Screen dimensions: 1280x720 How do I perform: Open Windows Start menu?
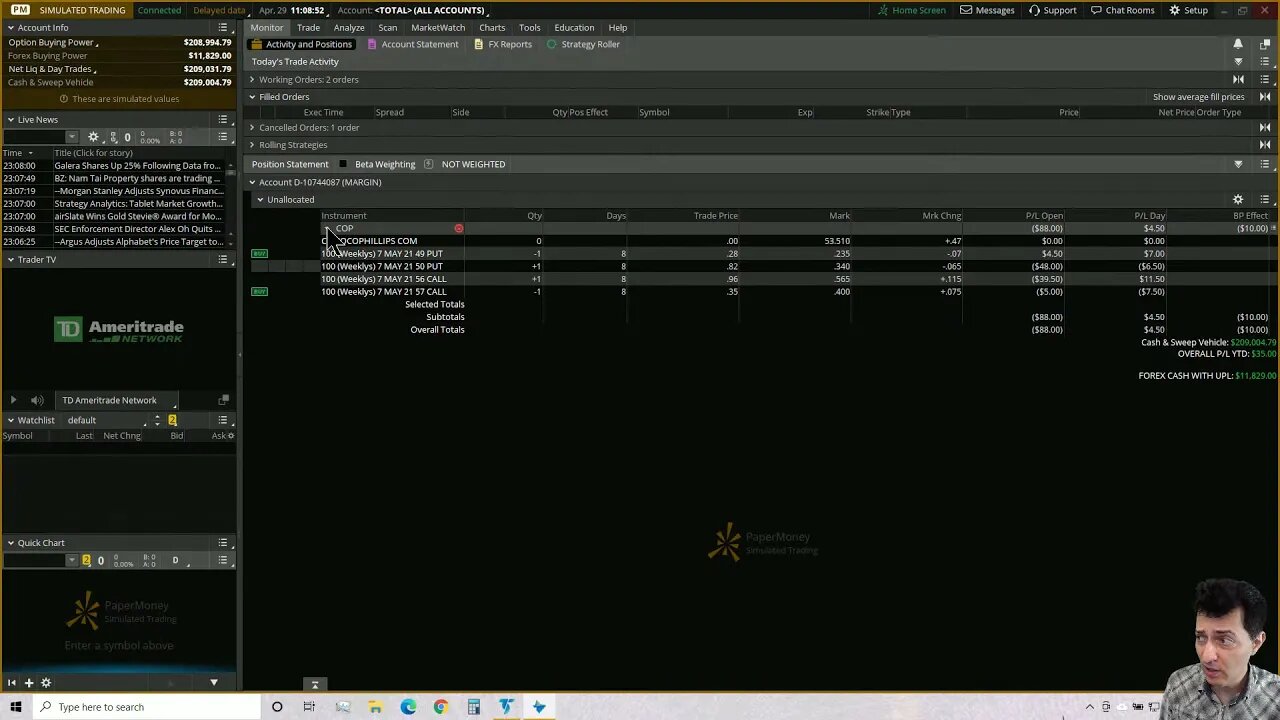[x=16, y=707]
